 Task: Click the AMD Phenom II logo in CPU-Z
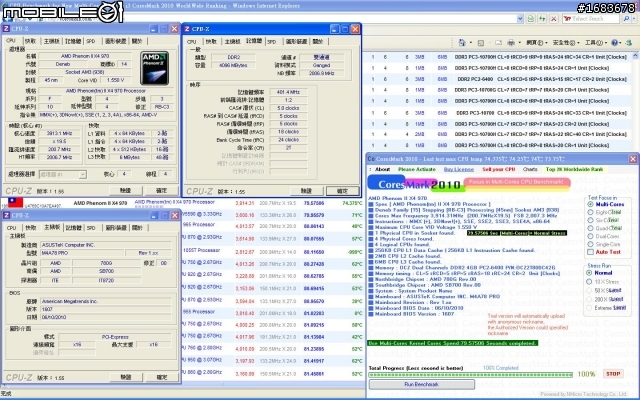click(154, 68)
